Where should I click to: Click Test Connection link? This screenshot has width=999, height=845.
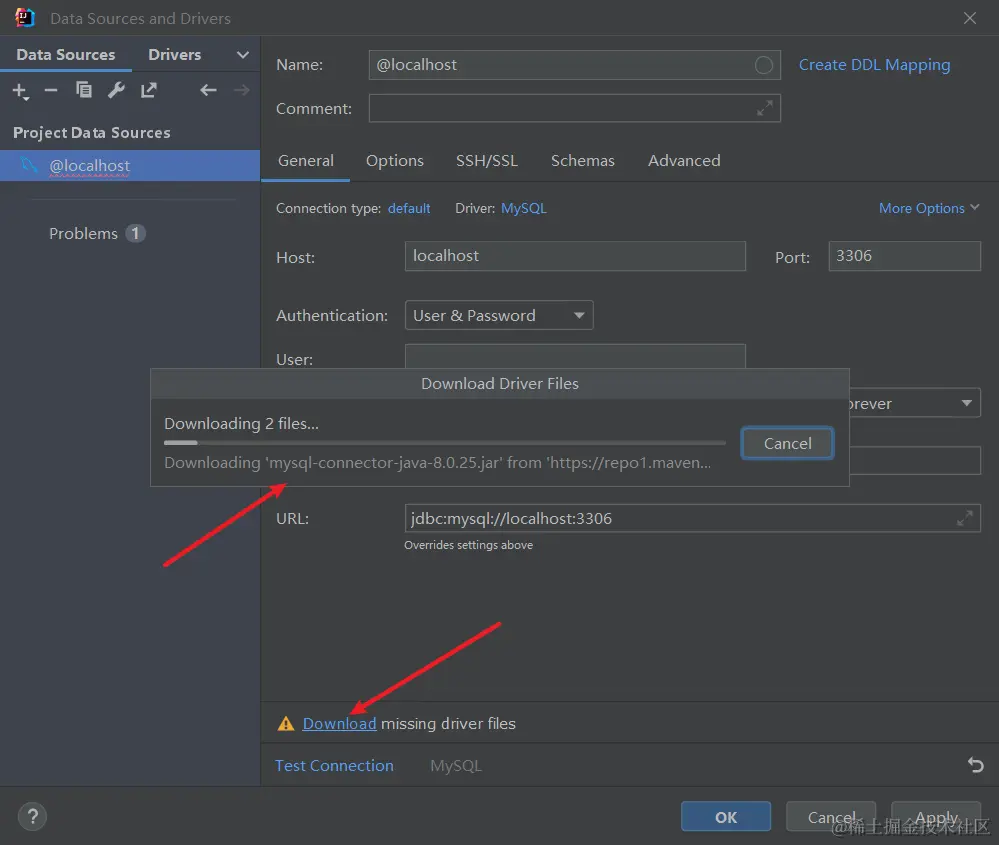tap(334, 765)
